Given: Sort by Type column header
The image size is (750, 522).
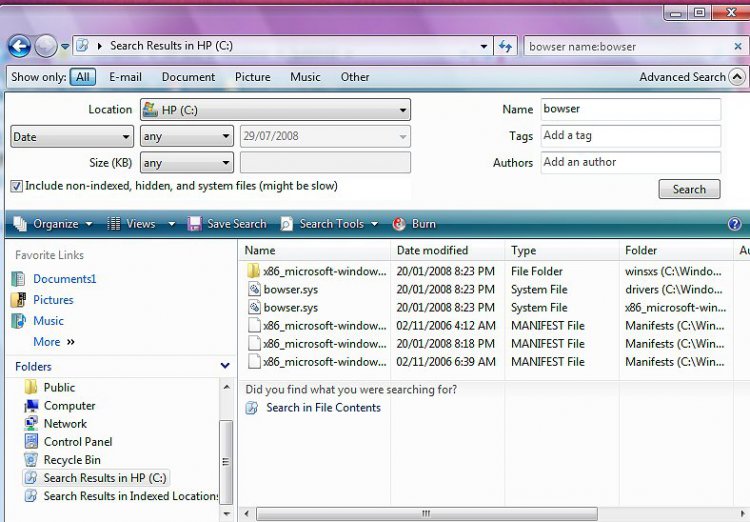Looking at the screenshot, I should coord(562,251).
